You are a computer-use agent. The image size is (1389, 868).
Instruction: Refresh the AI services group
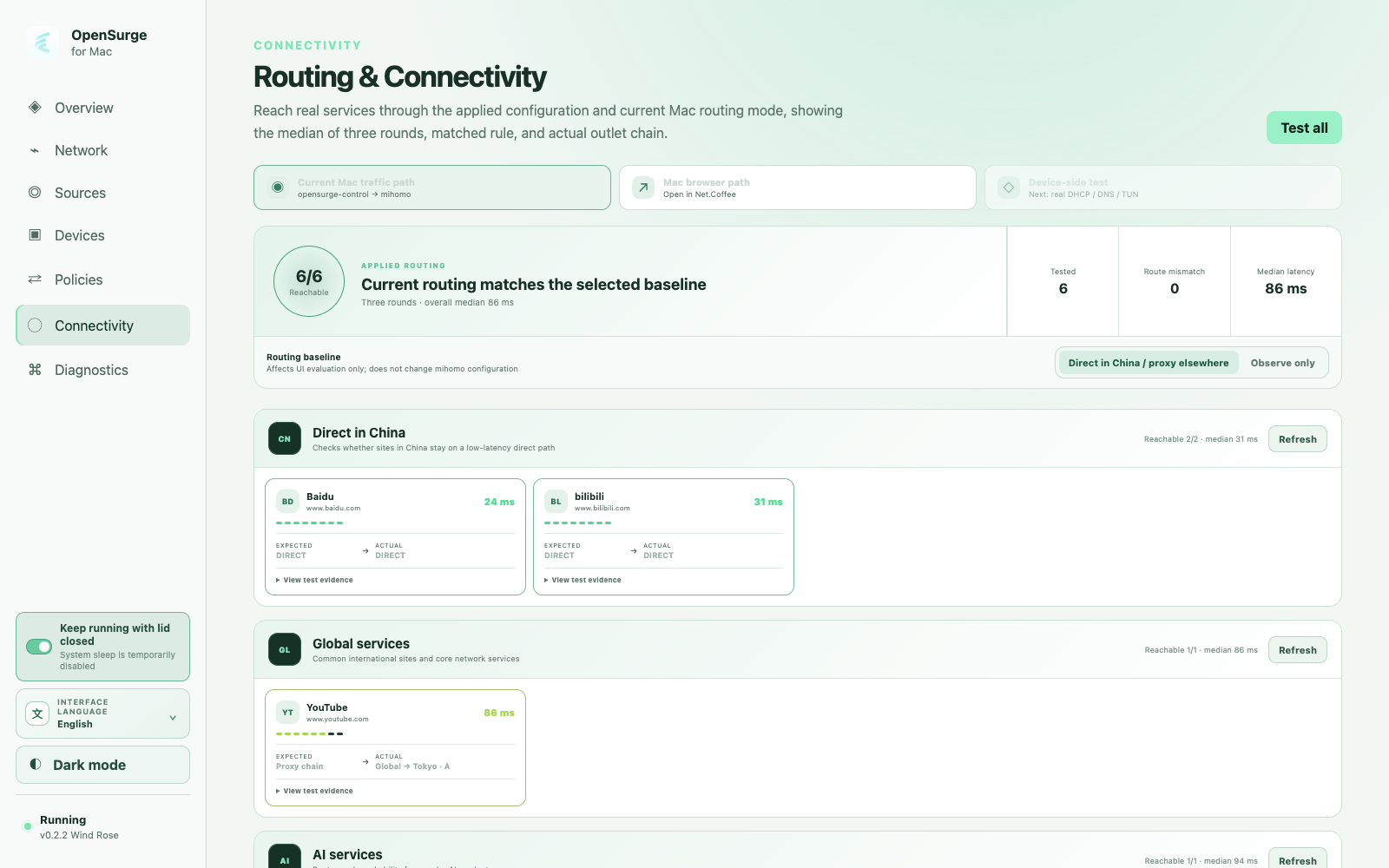1297,858
